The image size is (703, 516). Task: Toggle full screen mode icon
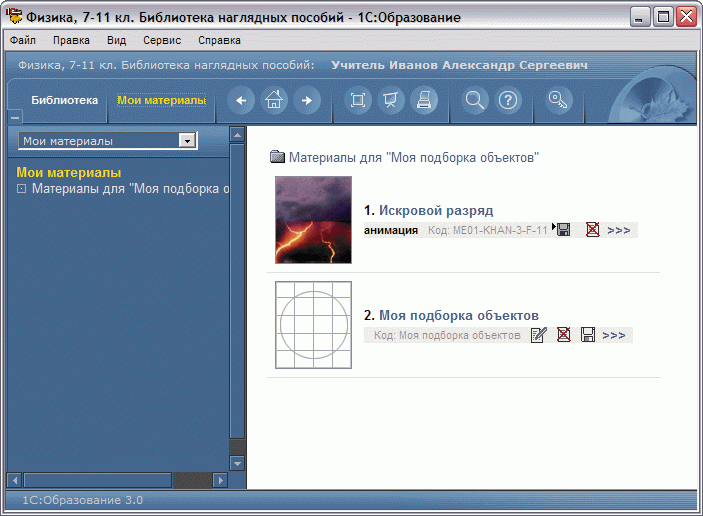tap(358, 100)
